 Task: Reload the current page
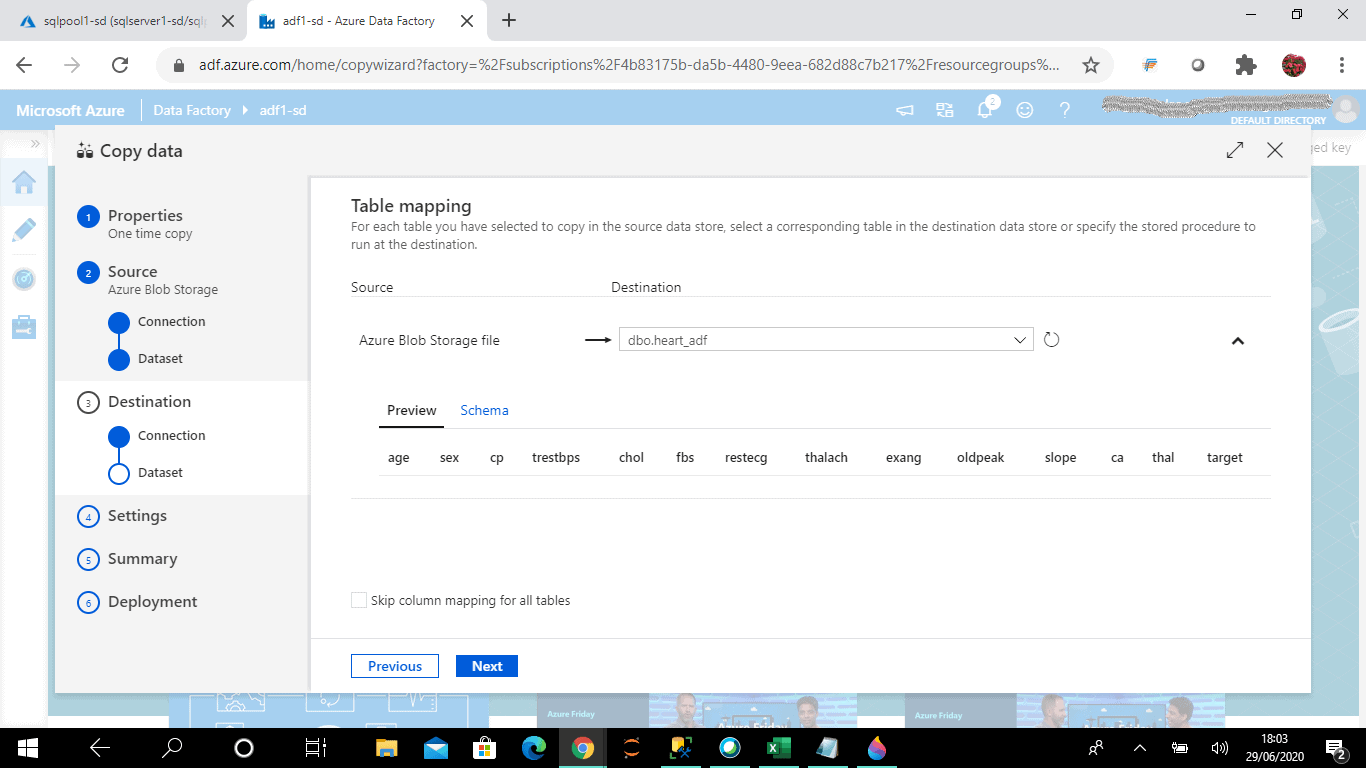point(120,65)
